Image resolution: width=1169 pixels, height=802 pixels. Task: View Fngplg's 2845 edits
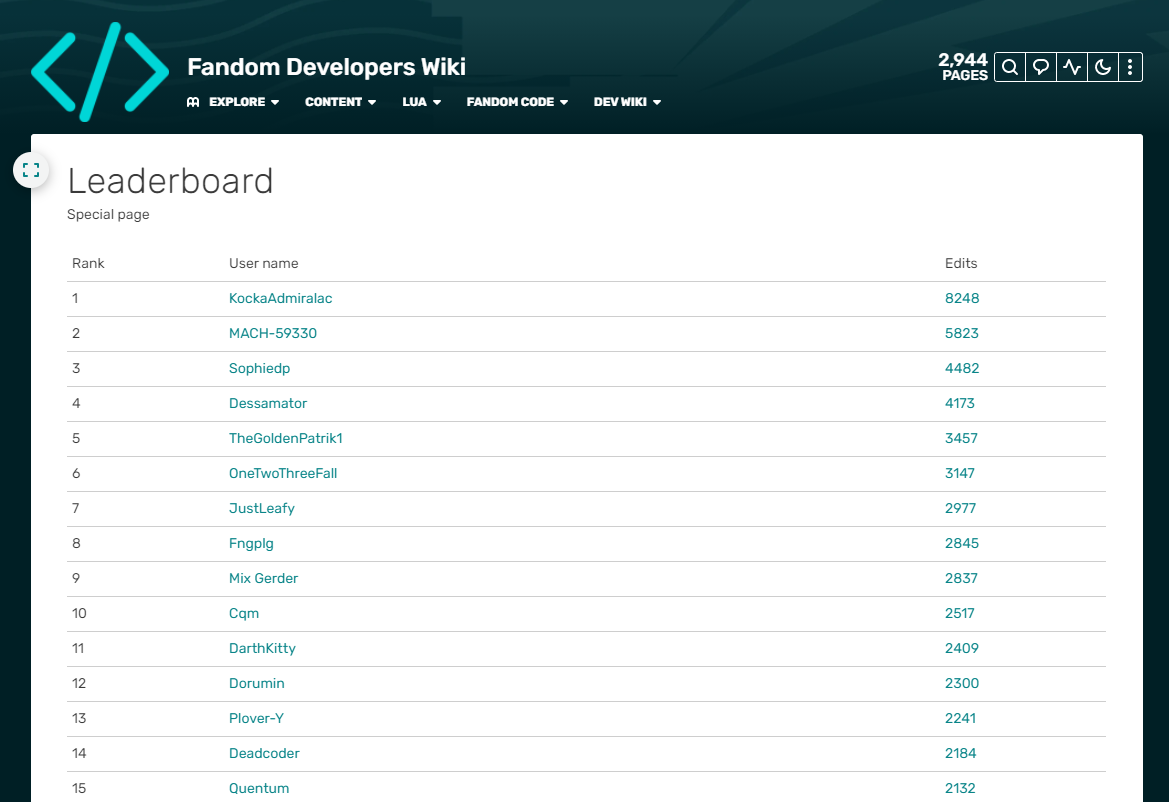click(962, 543)
